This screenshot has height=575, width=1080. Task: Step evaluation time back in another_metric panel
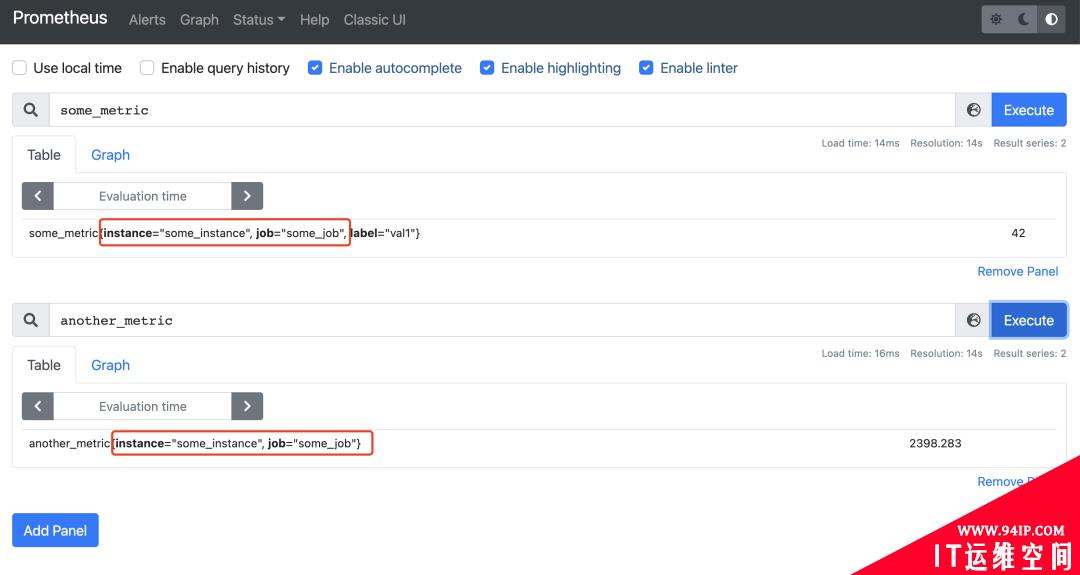click(38, 406)
